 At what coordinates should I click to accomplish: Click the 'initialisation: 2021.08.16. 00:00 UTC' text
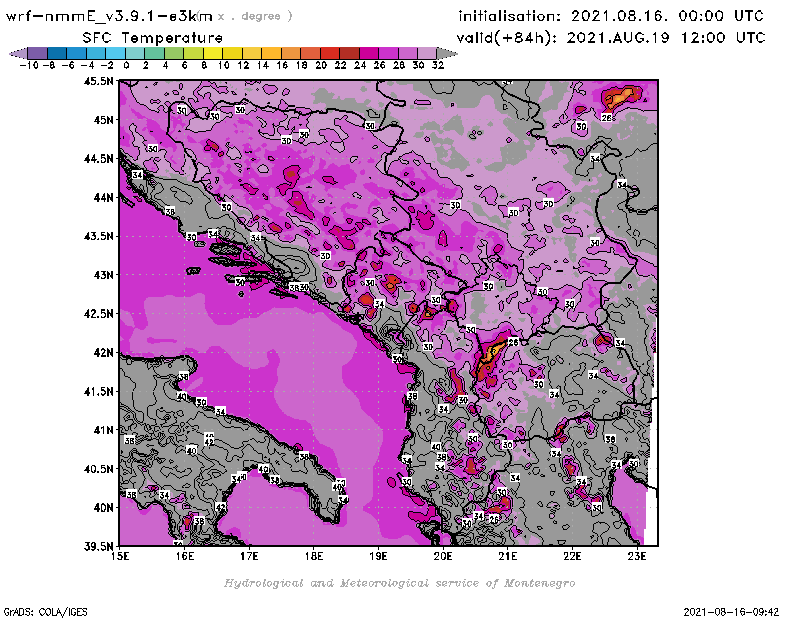coord(611,16)
